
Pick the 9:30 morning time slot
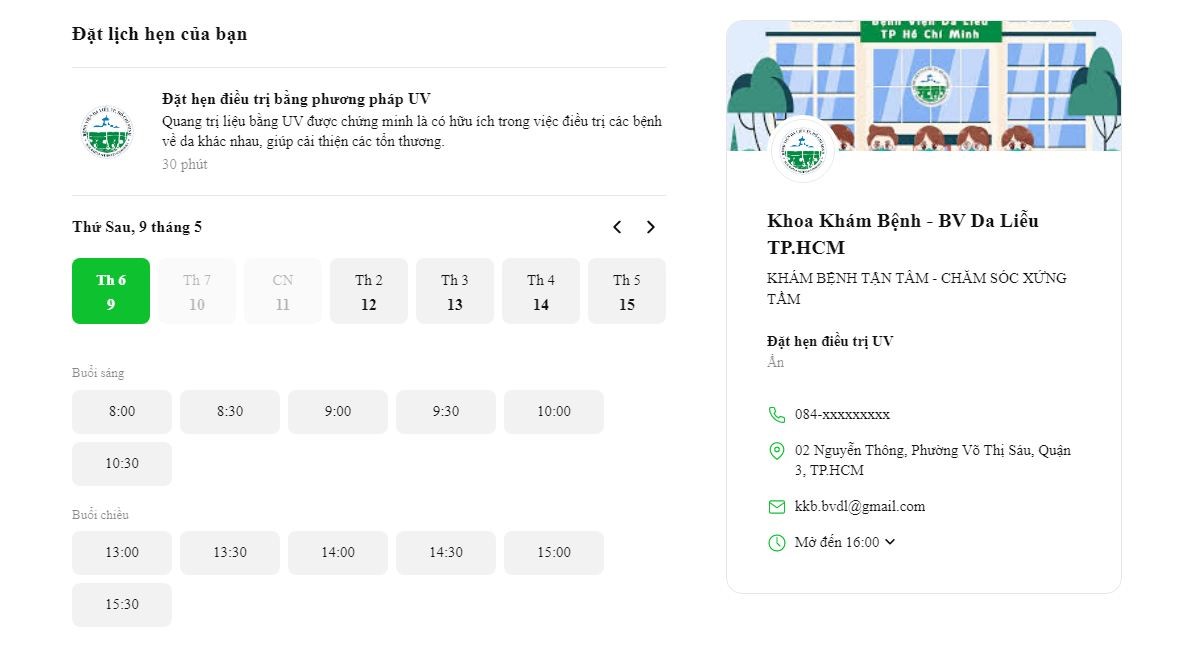click(x=446, y=412)
